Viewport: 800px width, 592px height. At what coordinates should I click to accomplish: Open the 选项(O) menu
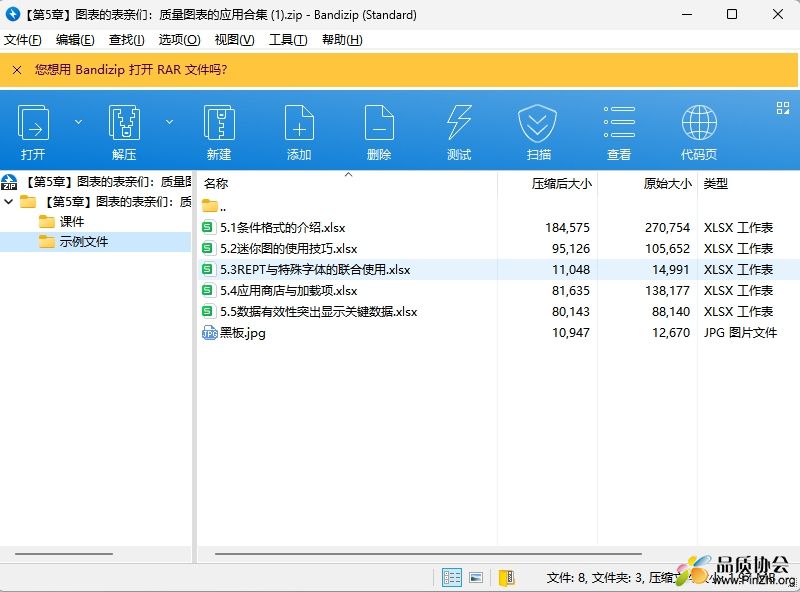[x=180, y=40]
